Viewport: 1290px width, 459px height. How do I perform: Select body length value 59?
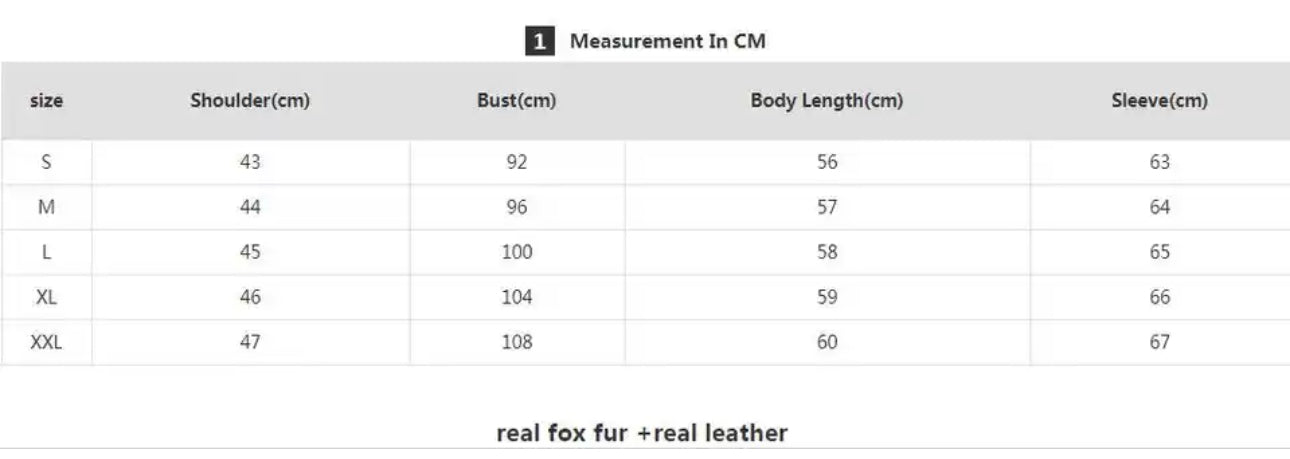(x=827, y=298)
